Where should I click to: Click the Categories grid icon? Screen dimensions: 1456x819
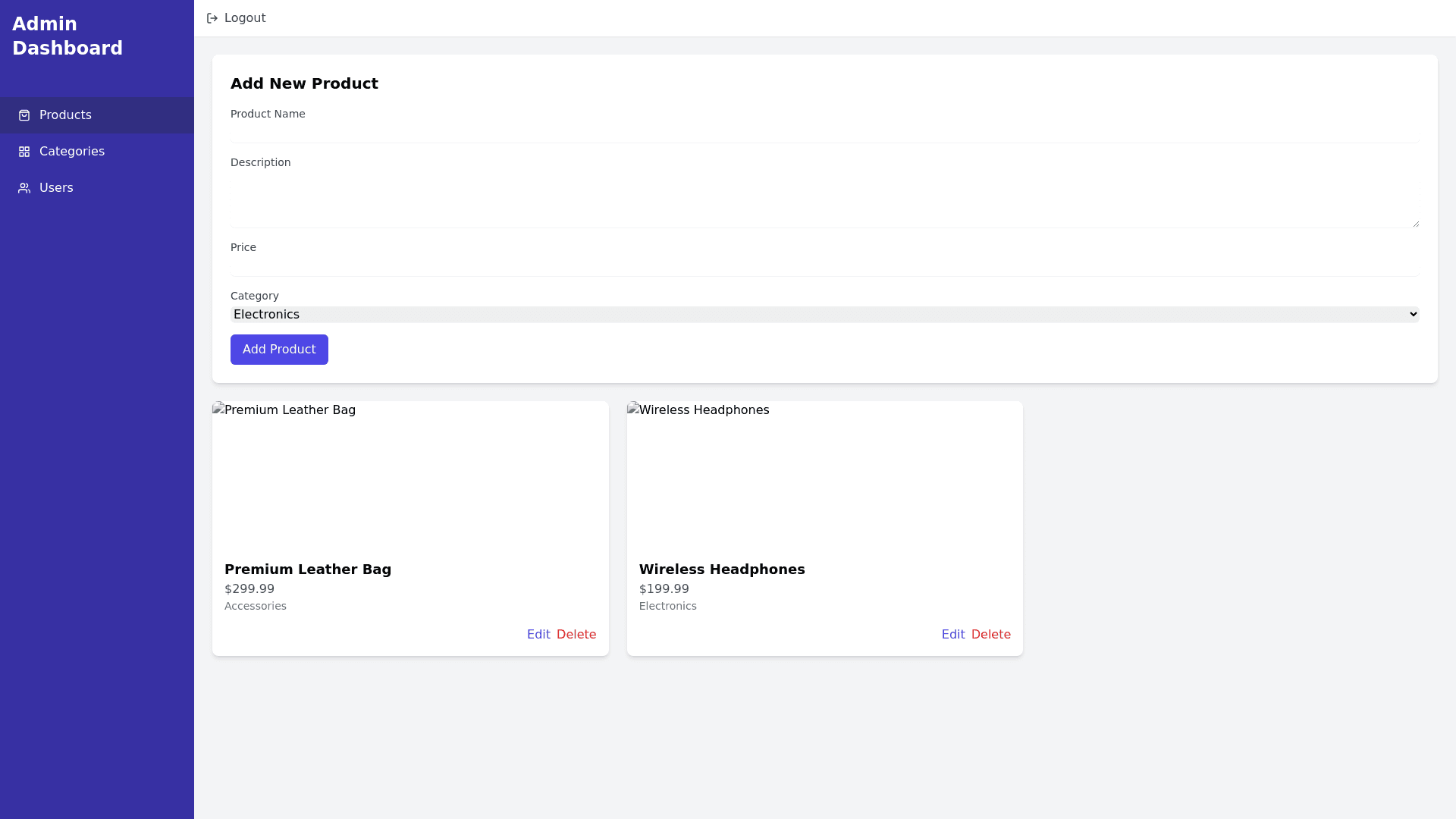click(x=24, y=152)
